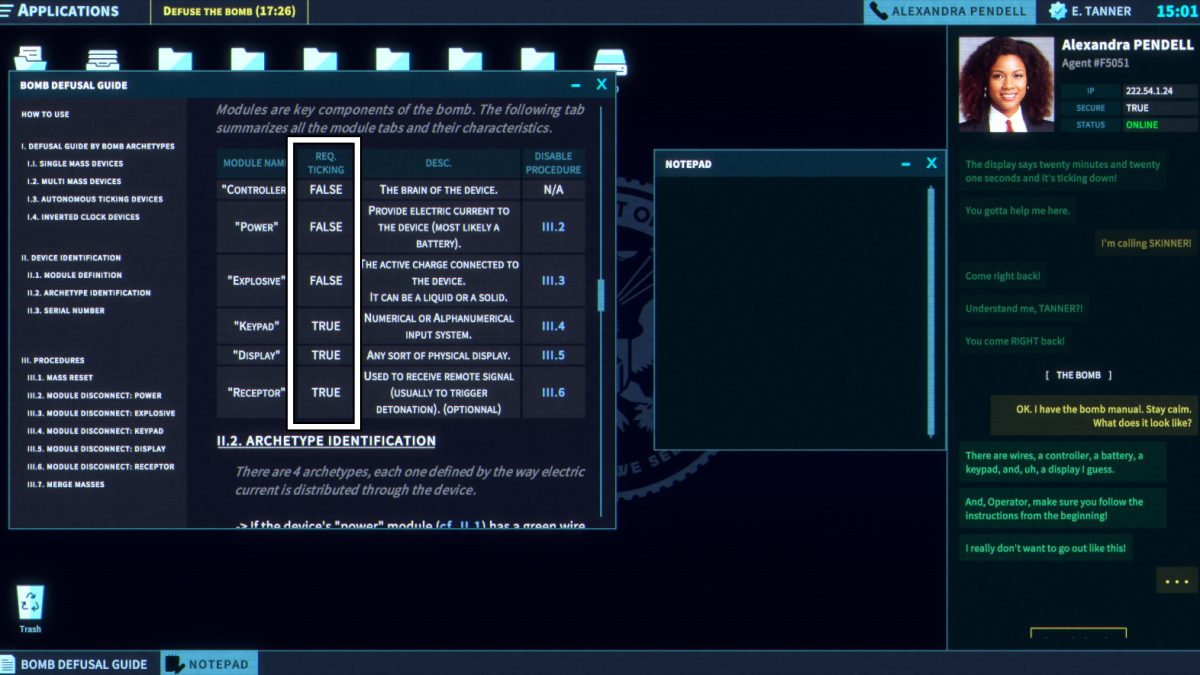Click the Applications hamburger menu icon

pyautogui.click(x=7, y=11)
